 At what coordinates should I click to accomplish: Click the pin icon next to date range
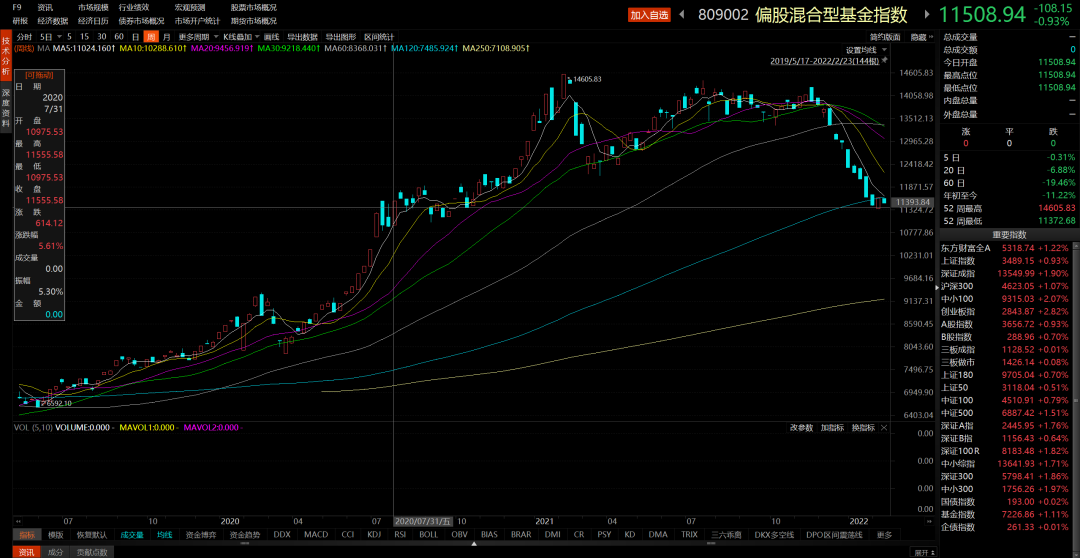[884, 61]
